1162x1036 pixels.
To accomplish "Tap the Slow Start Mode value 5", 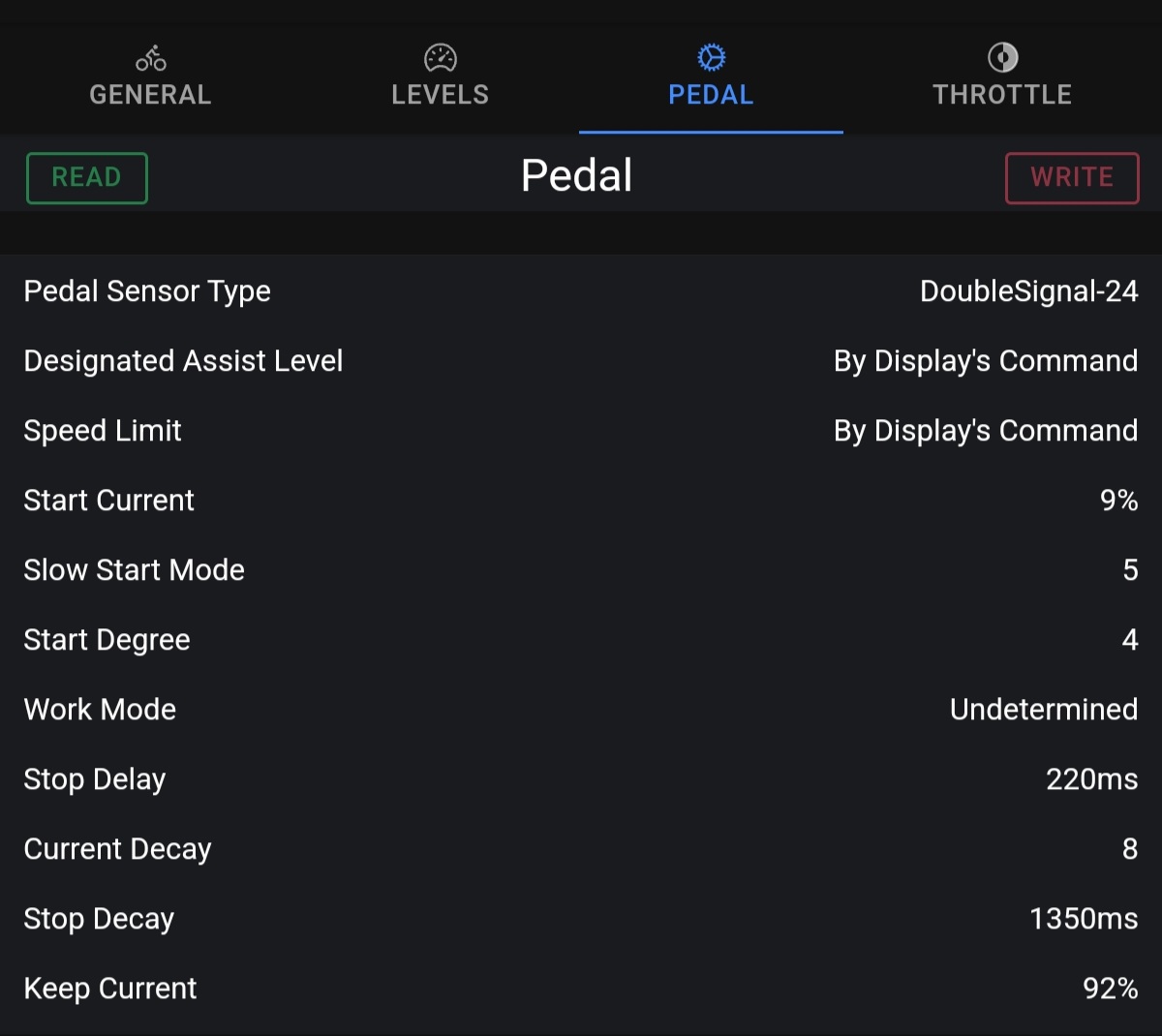I will click(1129, 570).
